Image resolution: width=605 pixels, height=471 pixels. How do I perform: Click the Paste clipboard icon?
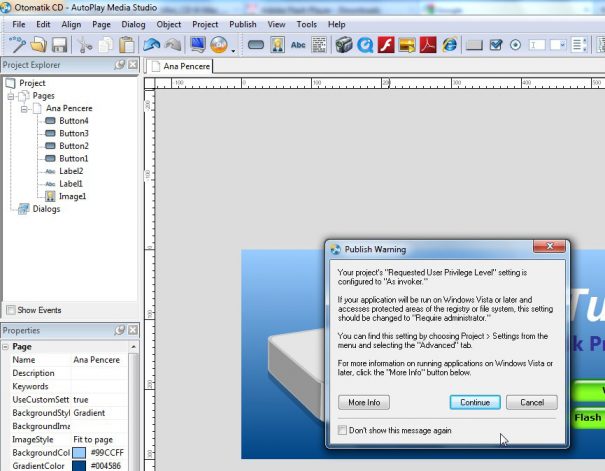[x=127, y=45]
